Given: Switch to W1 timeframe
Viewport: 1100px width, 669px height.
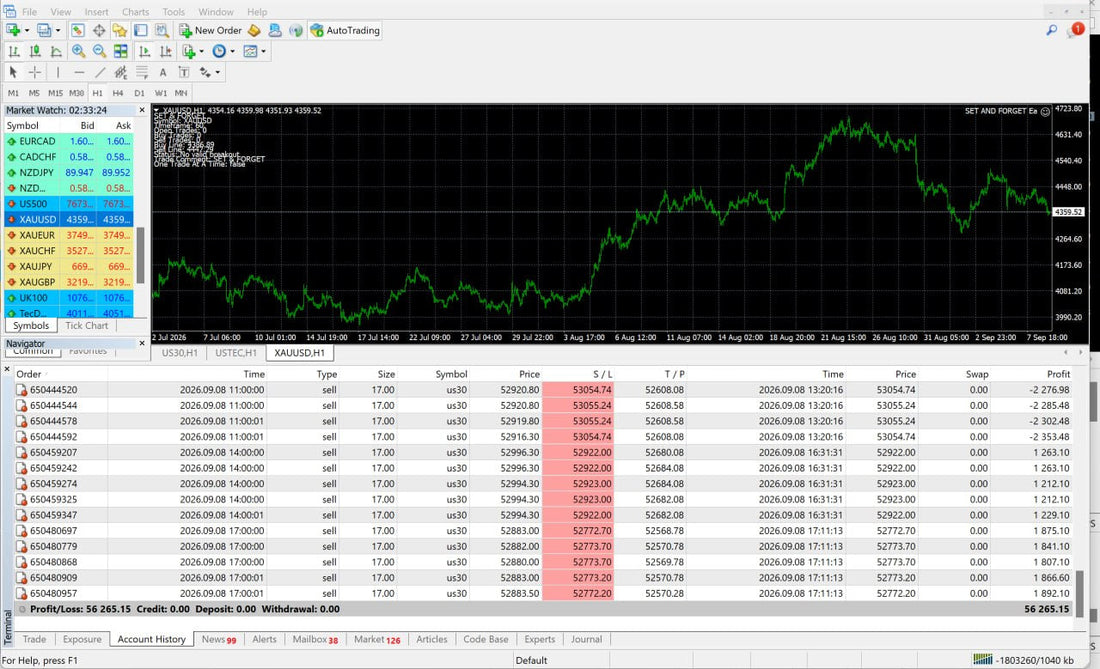Looking at the screenshot, I should (x=161, y=93).
